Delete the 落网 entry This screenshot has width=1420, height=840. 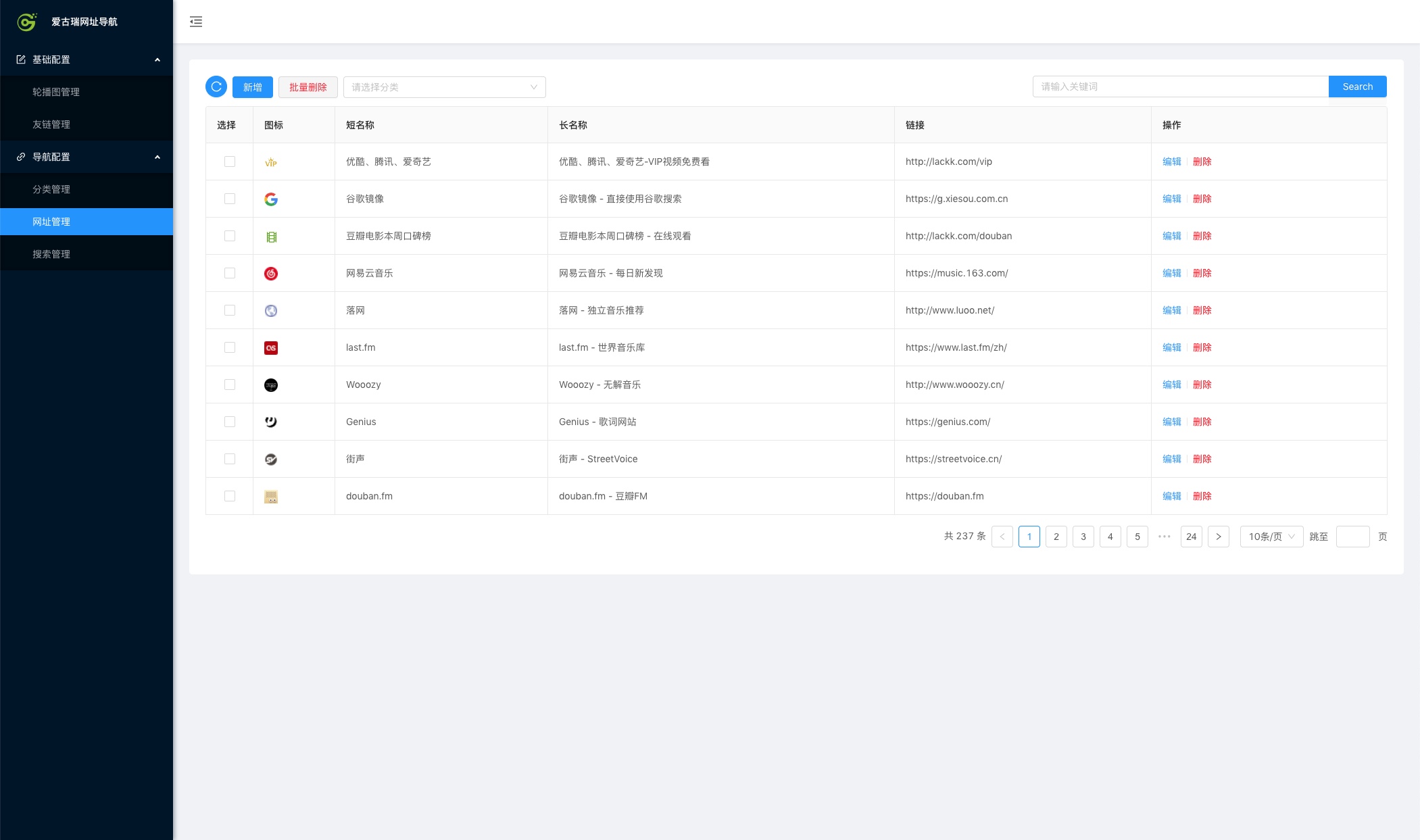point(1202,310)
